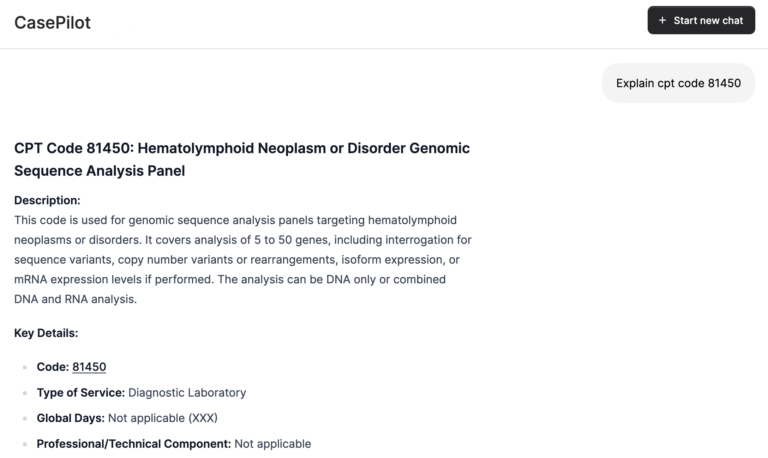
Task: Click the CPT Code 81450 response heading
Action: (x=241, y=148)
